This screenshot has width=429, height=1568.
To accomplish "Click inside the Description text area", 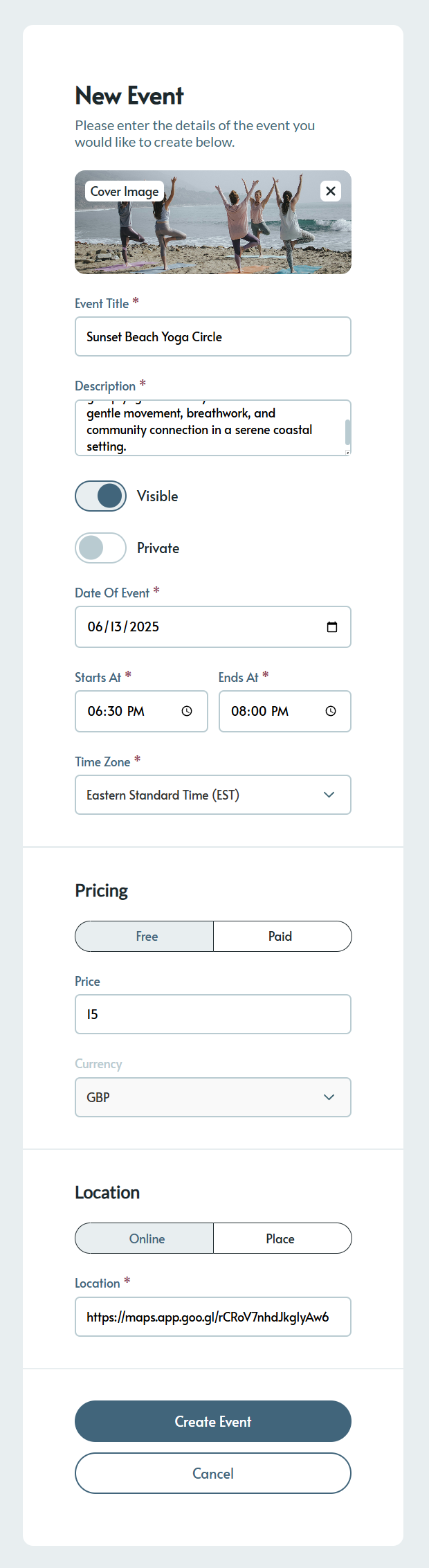I will click(x=208, y=429).
